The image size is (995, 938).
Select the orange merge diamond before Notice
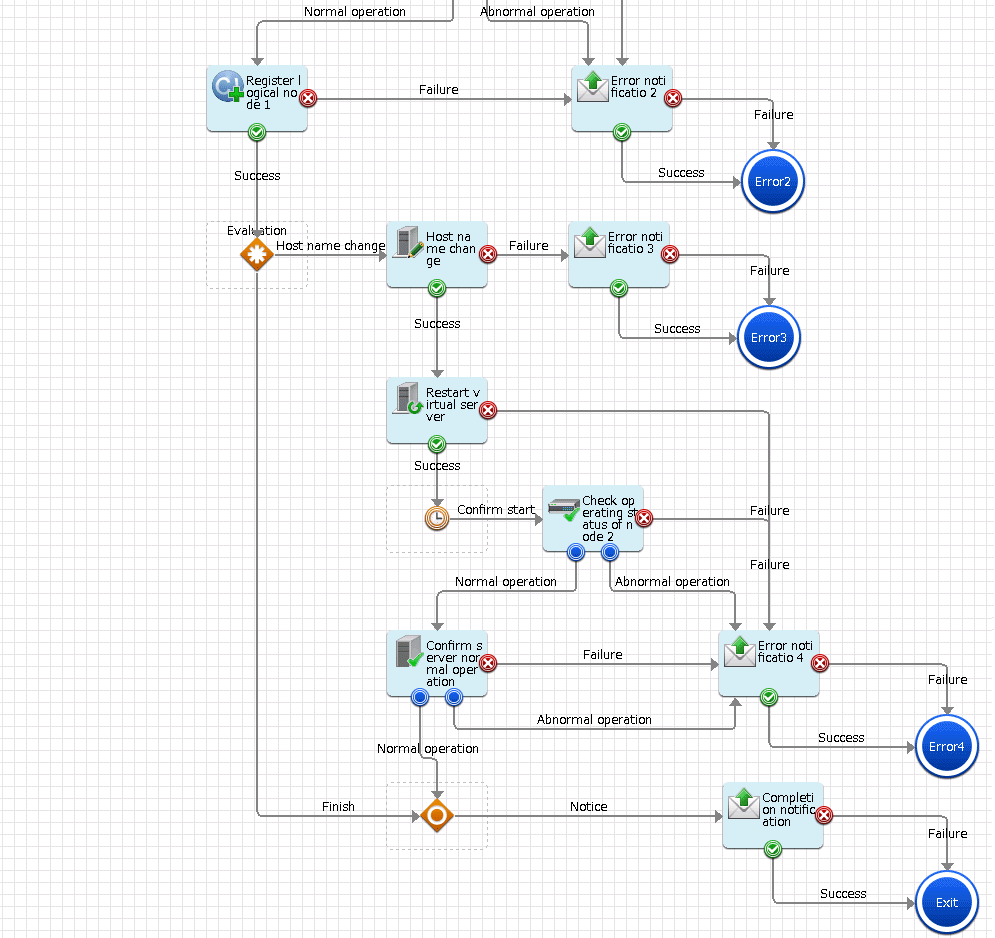coord(437,816)
